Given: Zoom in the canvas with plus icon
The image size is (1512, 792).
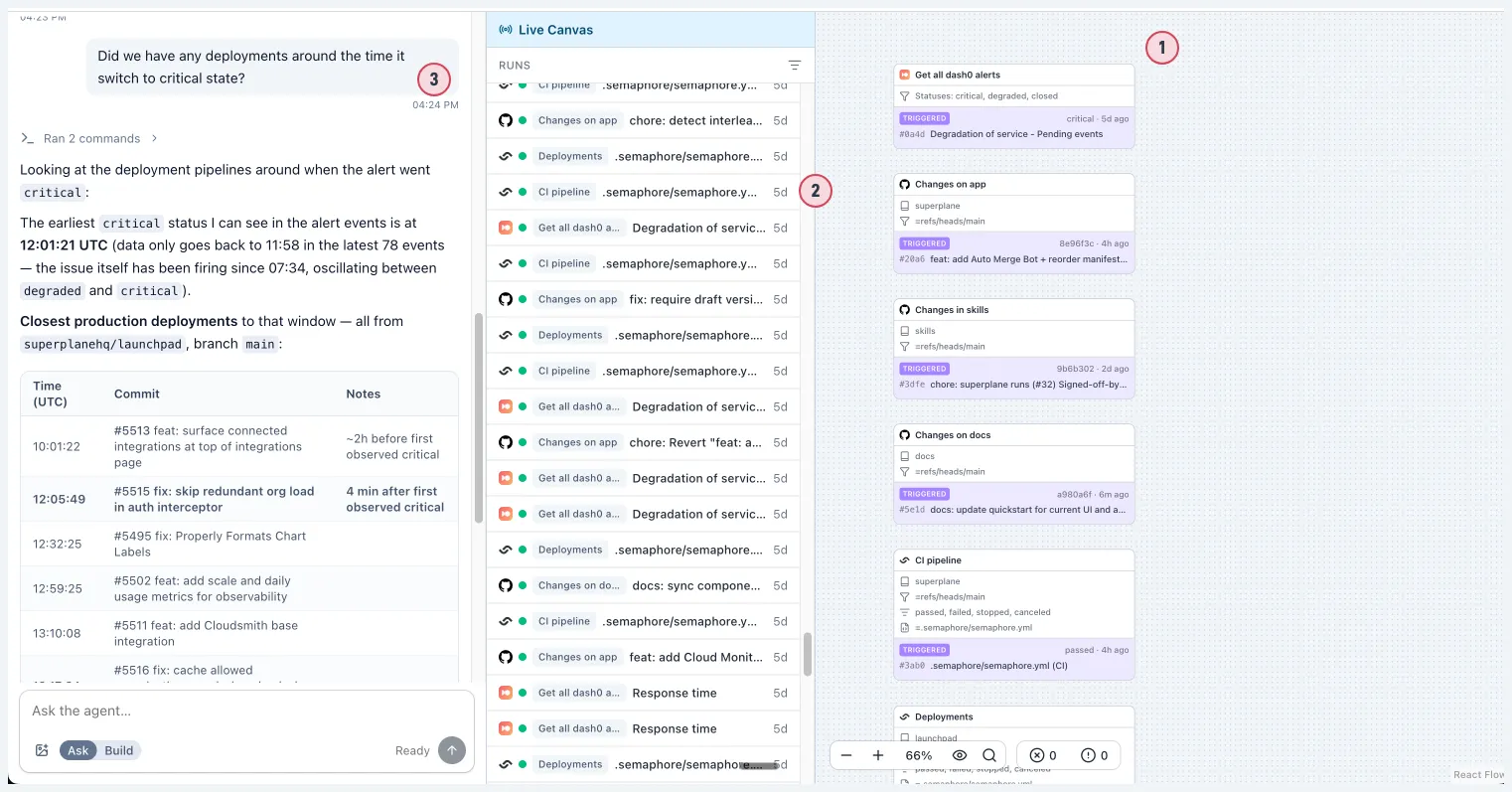Looking at the screenshot, I should pyautogui.click(x=878, y=755).
